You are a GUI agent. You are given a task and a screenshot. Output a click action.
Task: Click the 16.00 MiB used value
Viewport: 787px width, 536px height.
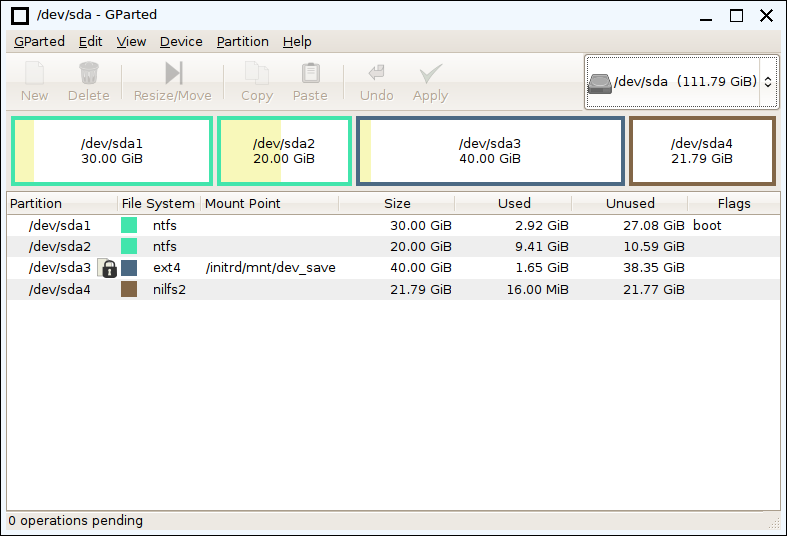(x=538, y=290)
